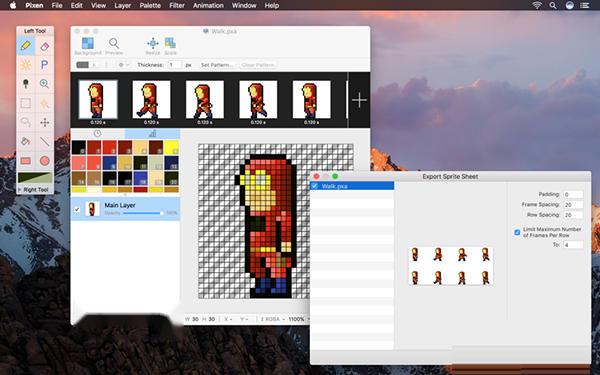Select the Magic Wand tool

pyautogui.click(x=44, y=103)
